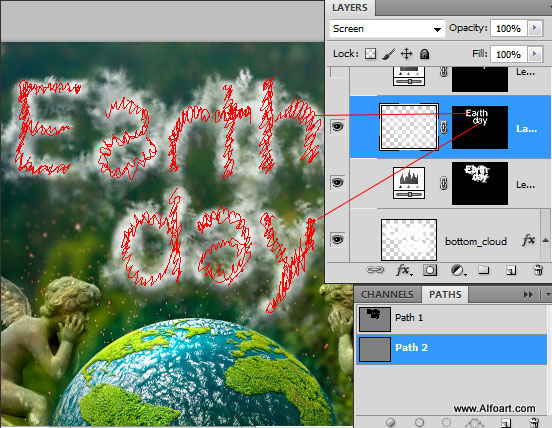Select the Earth day mask thumbnail on the selected layer
Screen dimensions: 552x428
point(480,127)
